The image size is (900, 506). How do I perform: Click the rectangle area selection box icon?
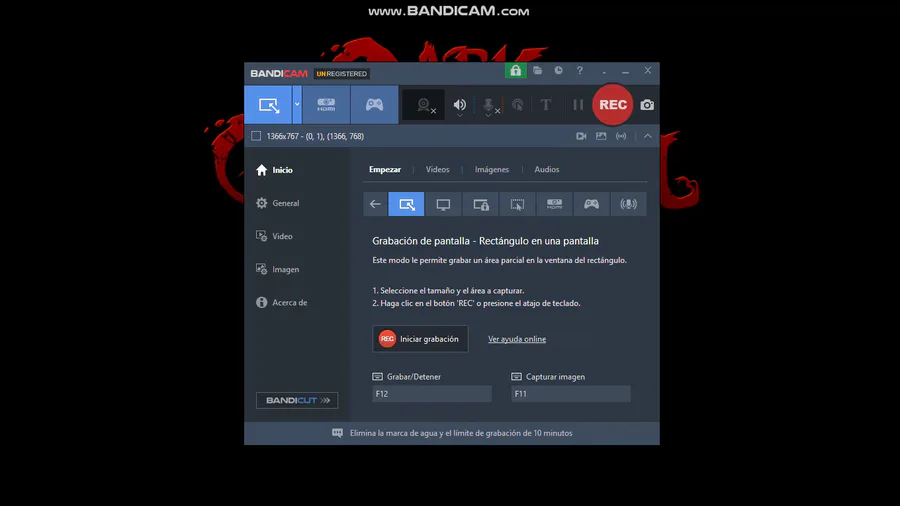256,136
